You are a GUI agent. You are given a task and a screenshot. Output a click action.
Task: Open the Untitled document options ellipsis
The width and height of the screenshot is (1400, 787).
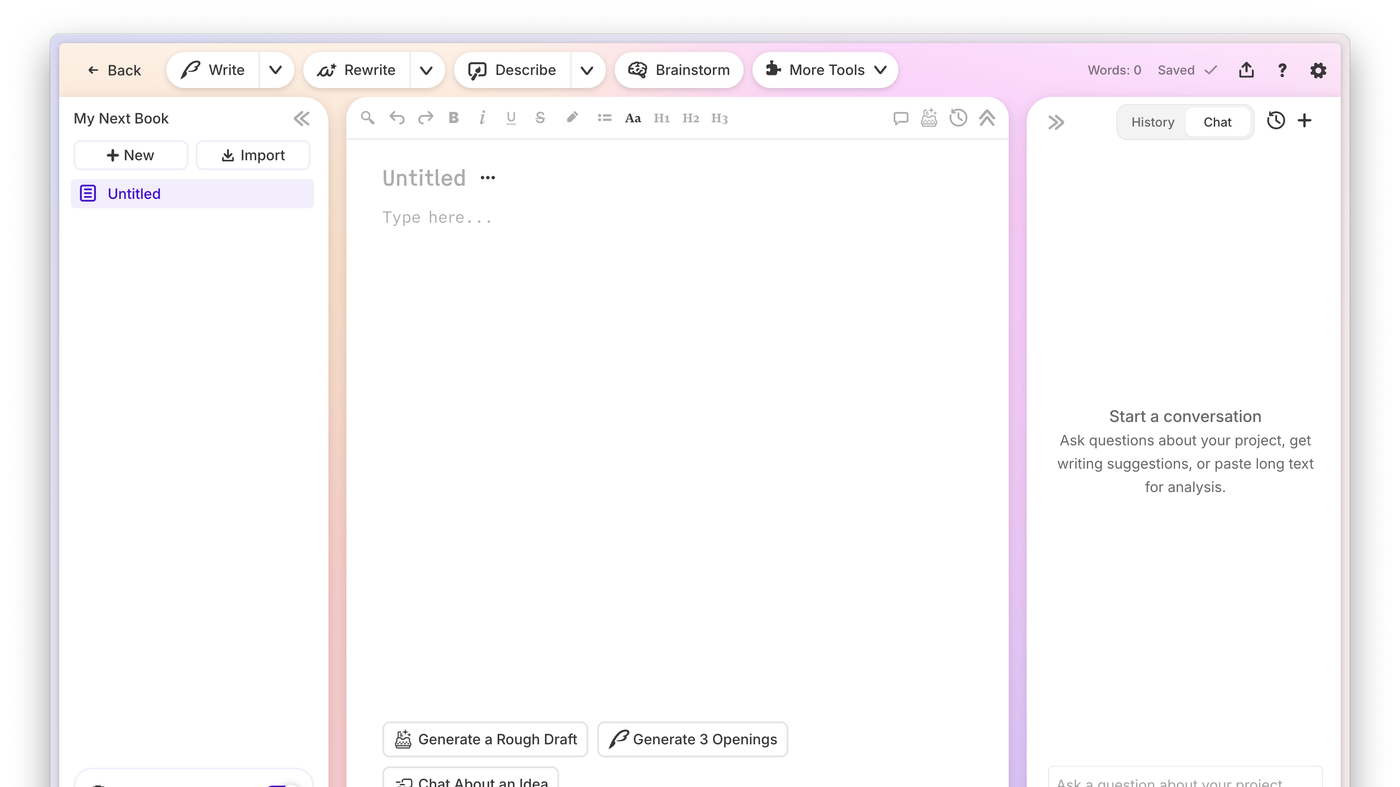[x=488, y=178]
